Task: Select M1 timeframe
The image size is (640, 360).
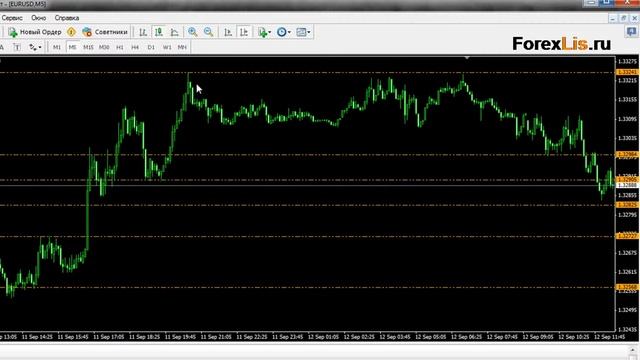Action: click(x=57, y=47)
